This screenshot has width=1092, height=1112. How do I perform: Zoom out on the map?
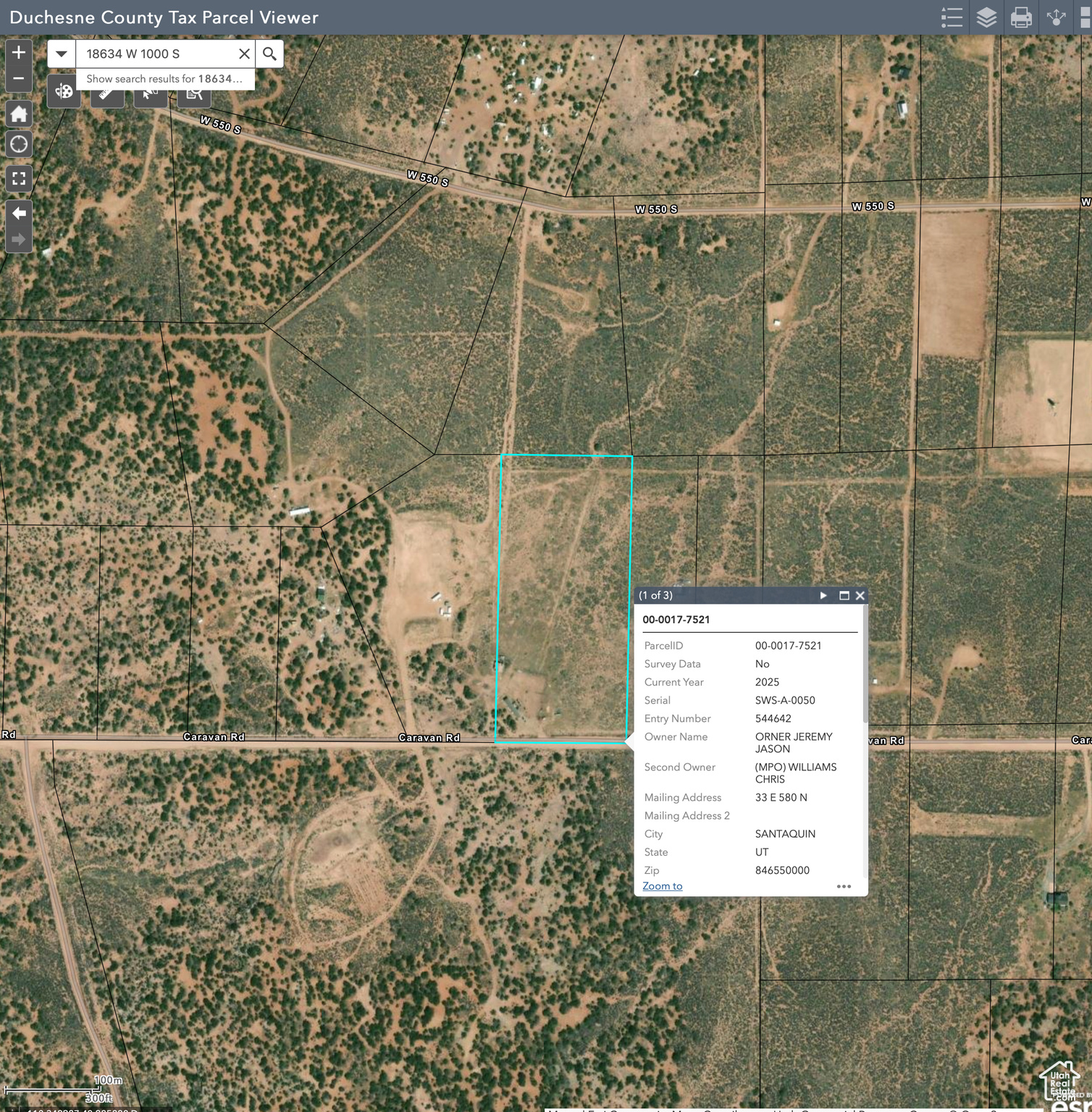(19, 78)
